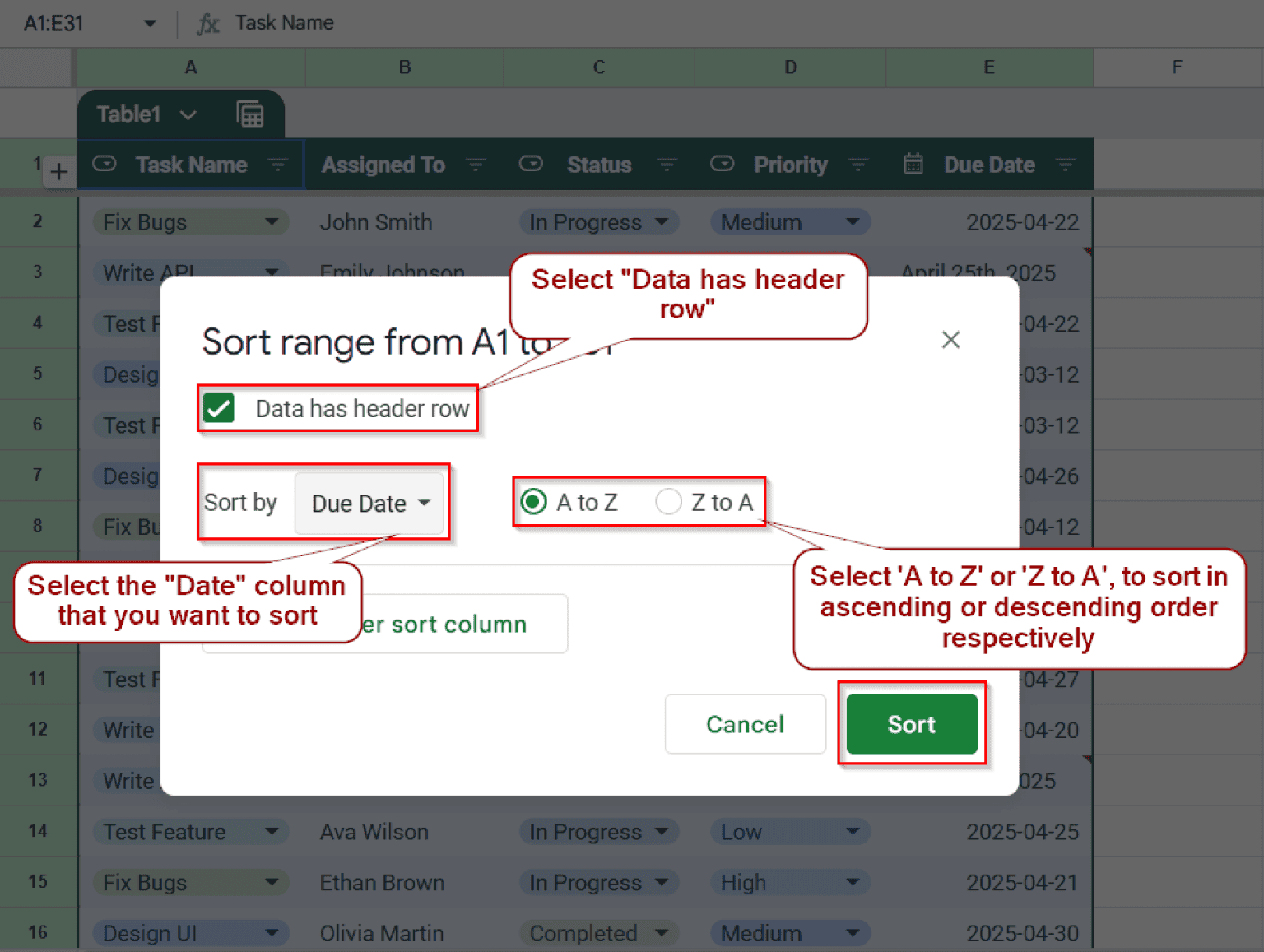Open the Fix Bugs task dropdown in row 2
Screen dimensions: 1264x952
[x=272, y=221]
